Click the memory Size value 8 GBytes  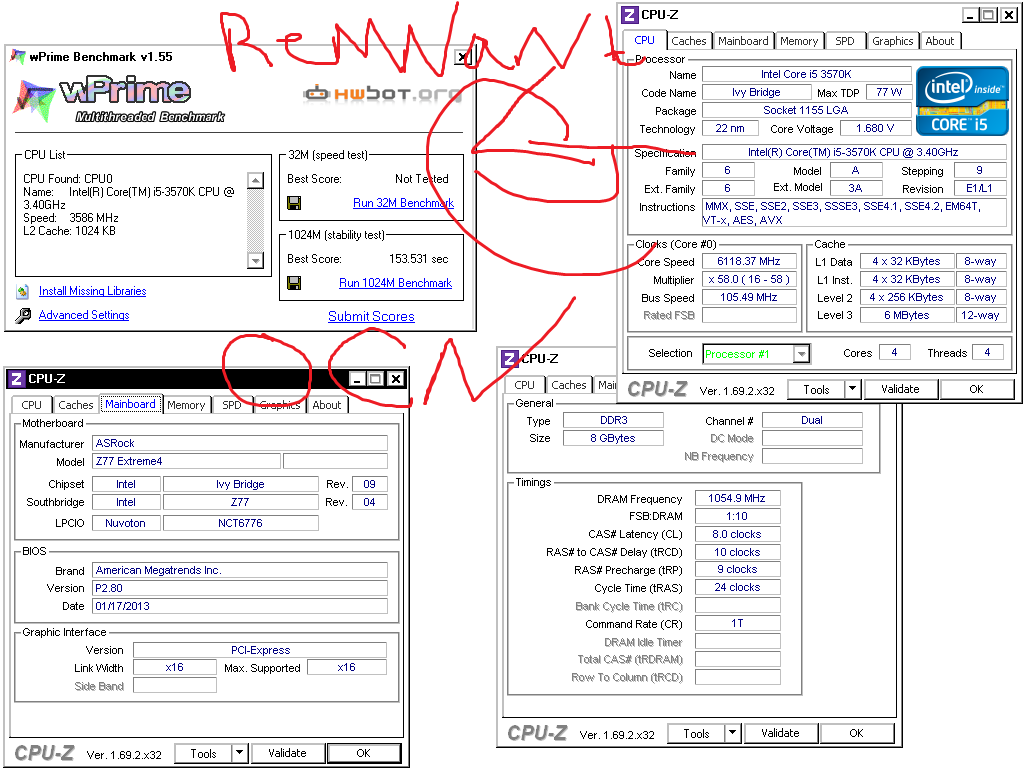pyautogui.click(x=613, y=438)
